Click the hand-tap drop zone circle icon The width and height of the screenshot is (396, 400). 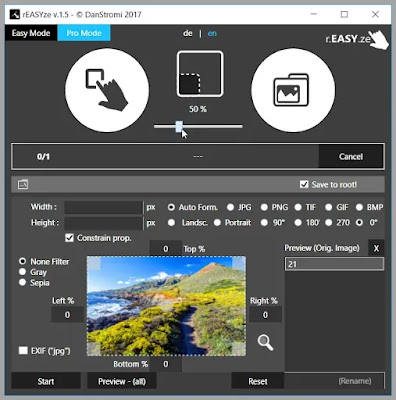(107, 90)
